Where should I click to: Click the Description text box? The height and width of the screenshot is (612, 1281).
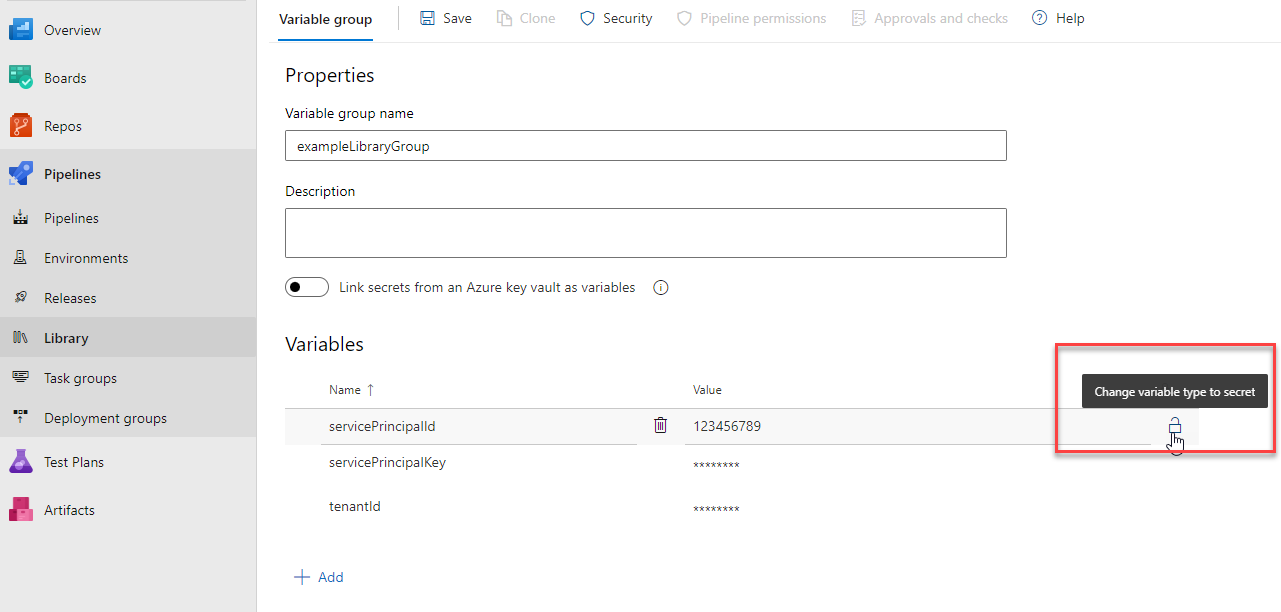pyautogui.click(x=645, y=233)
